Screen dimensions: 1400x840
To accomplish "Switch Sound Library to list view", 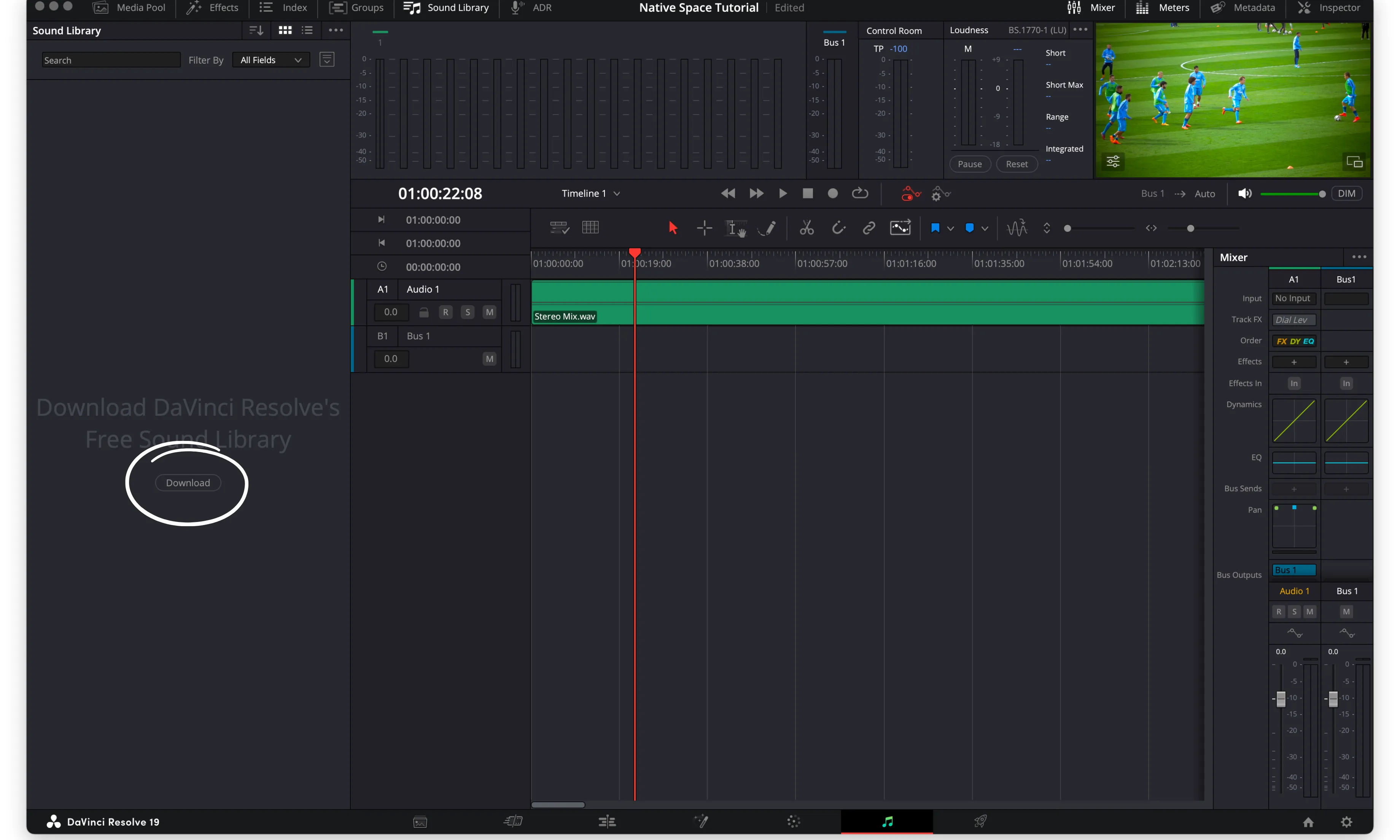I will (x=307, y=30).
